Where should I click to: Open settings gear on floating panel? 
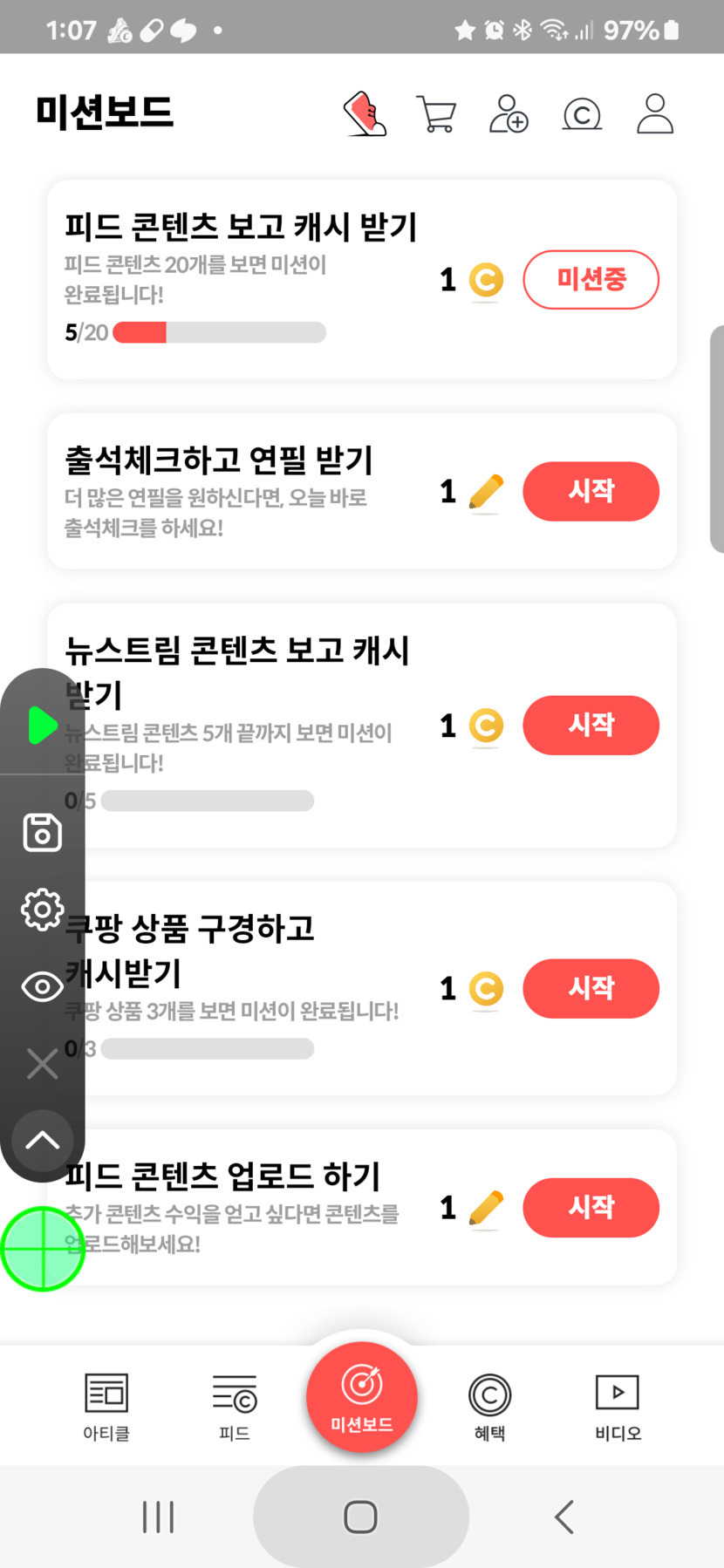pyautogui.click(x=42, y=910)
